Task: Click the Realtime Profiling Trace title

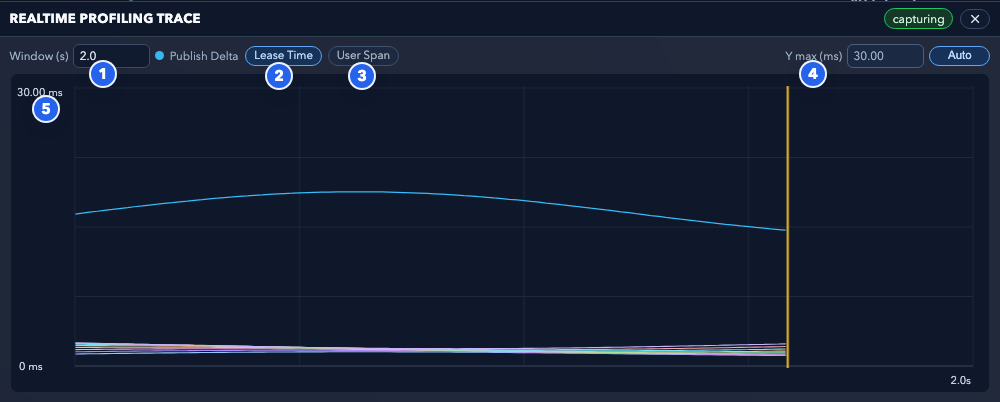Action: click(x=105, y=19)
